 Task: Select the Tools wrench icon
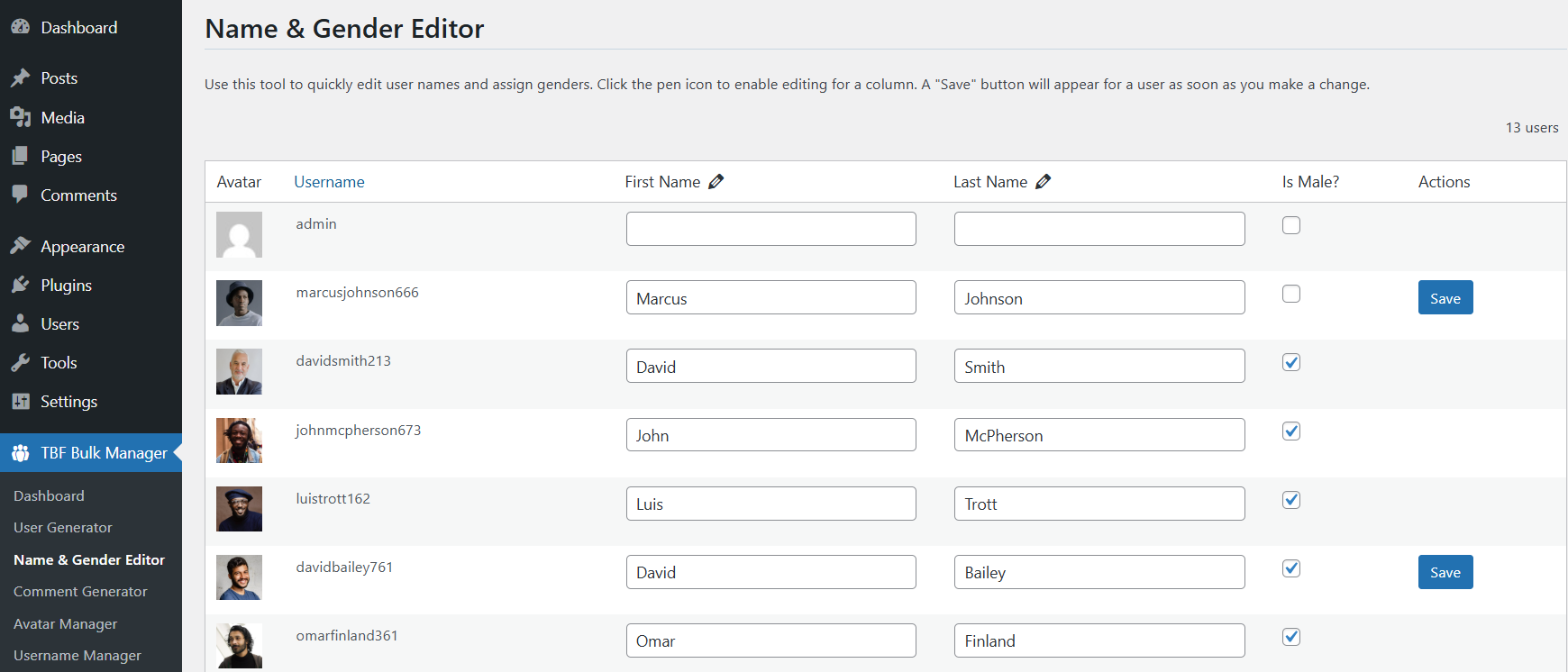coord(21,363)
